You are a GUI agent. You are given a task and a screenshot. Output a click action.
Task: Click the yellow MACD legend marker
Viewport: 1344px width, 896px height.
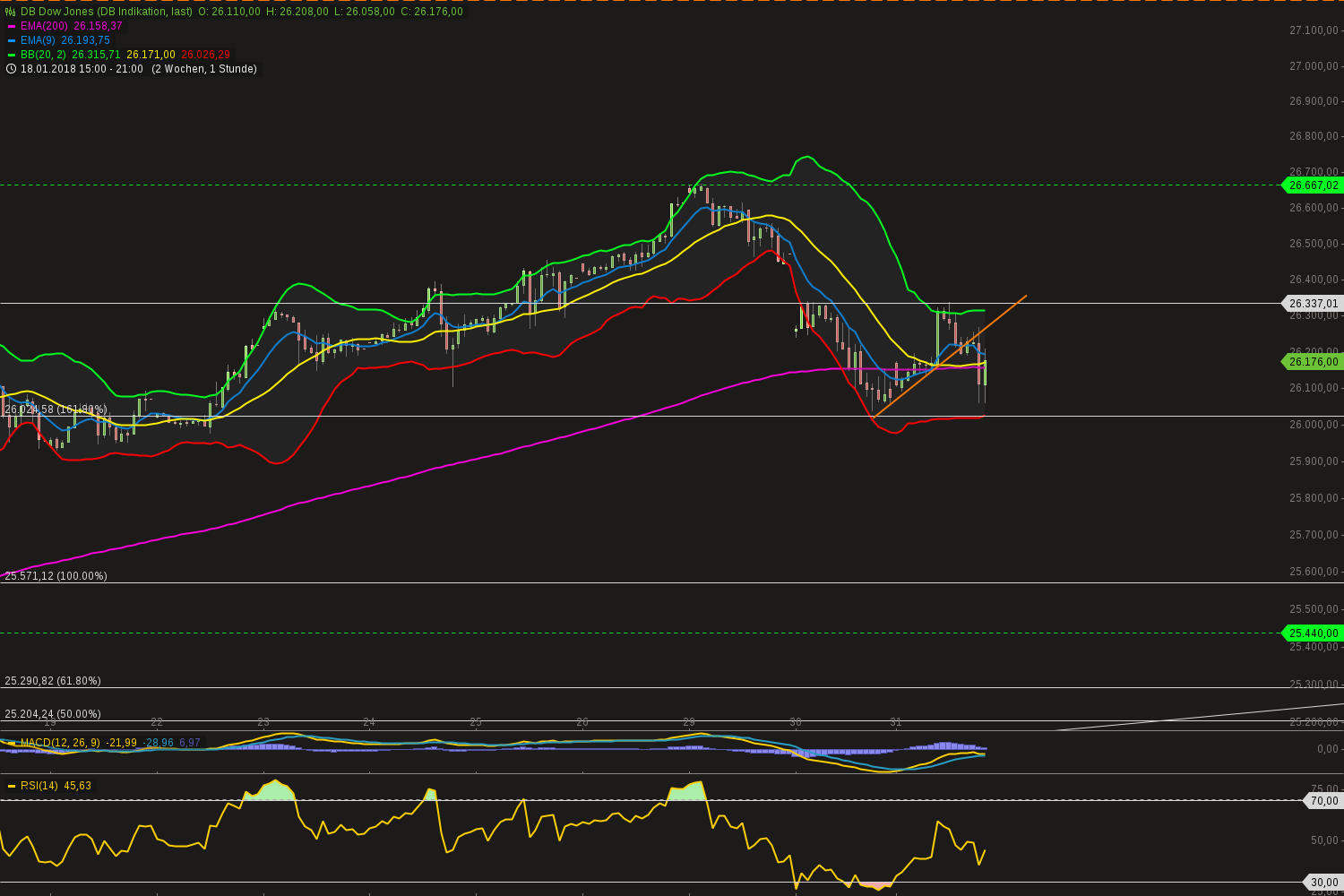[12, 743]
